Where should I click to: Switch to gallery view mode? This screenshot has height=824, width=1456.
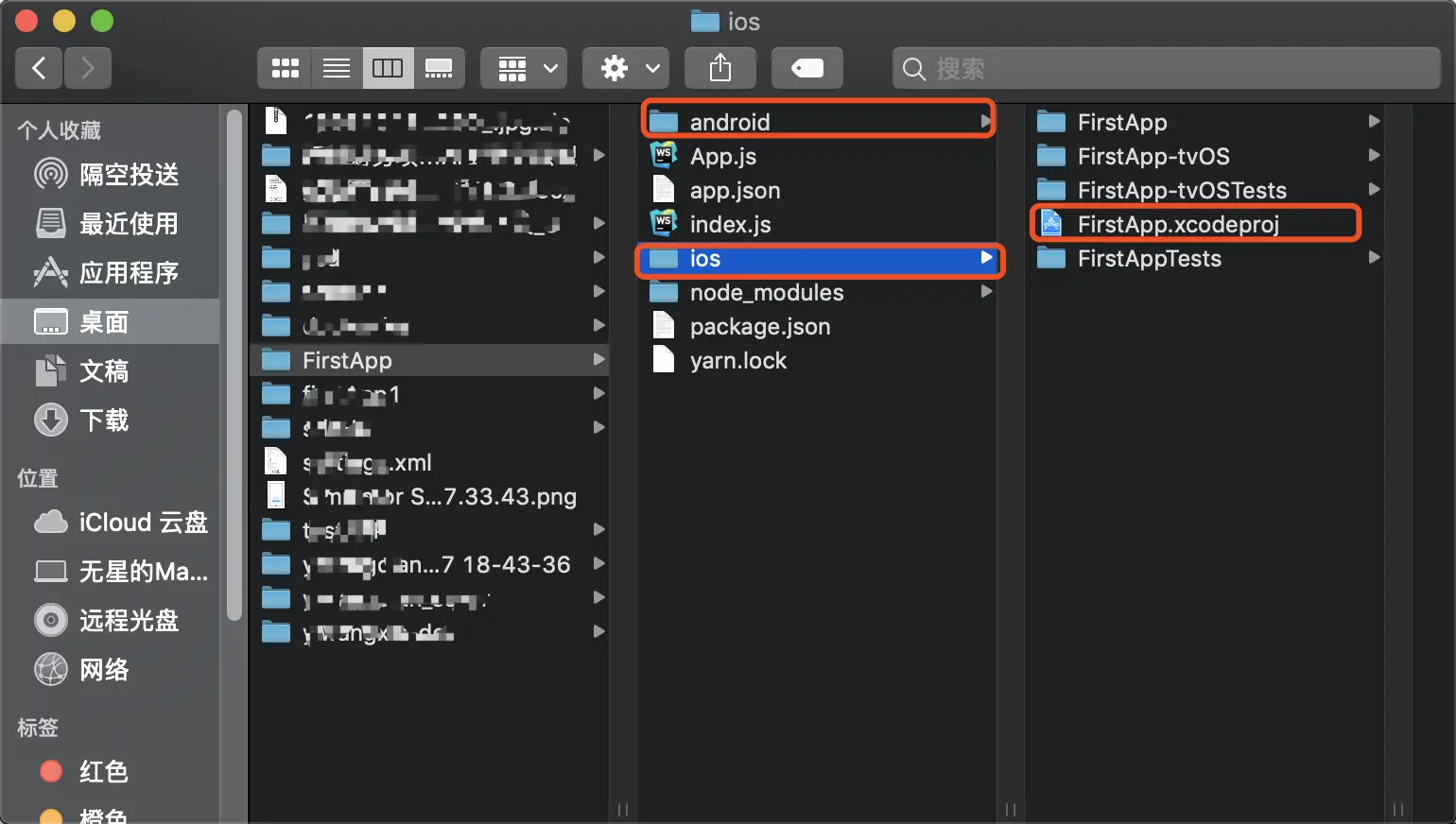[439, 68]
